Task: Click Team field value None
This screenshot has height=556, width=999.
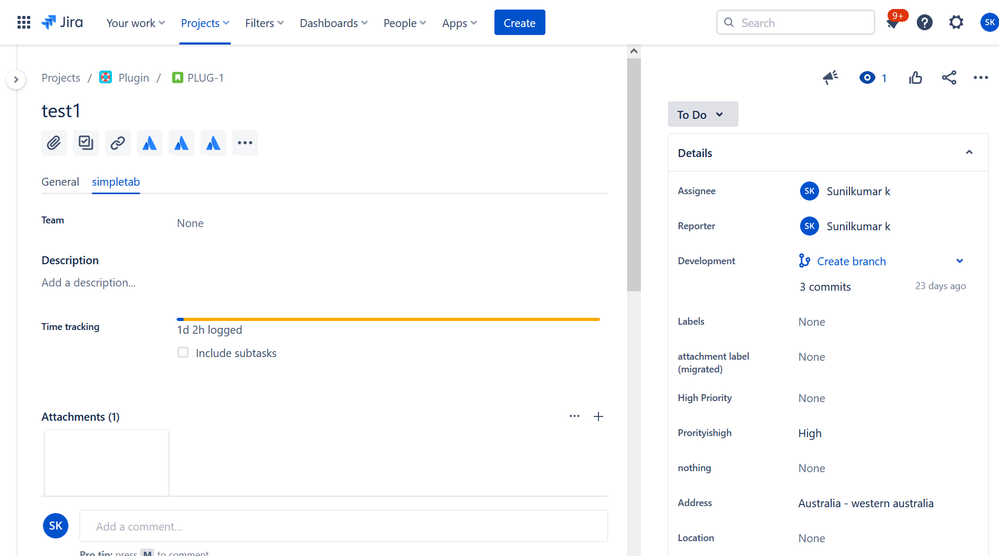Action: pos(190,223)
